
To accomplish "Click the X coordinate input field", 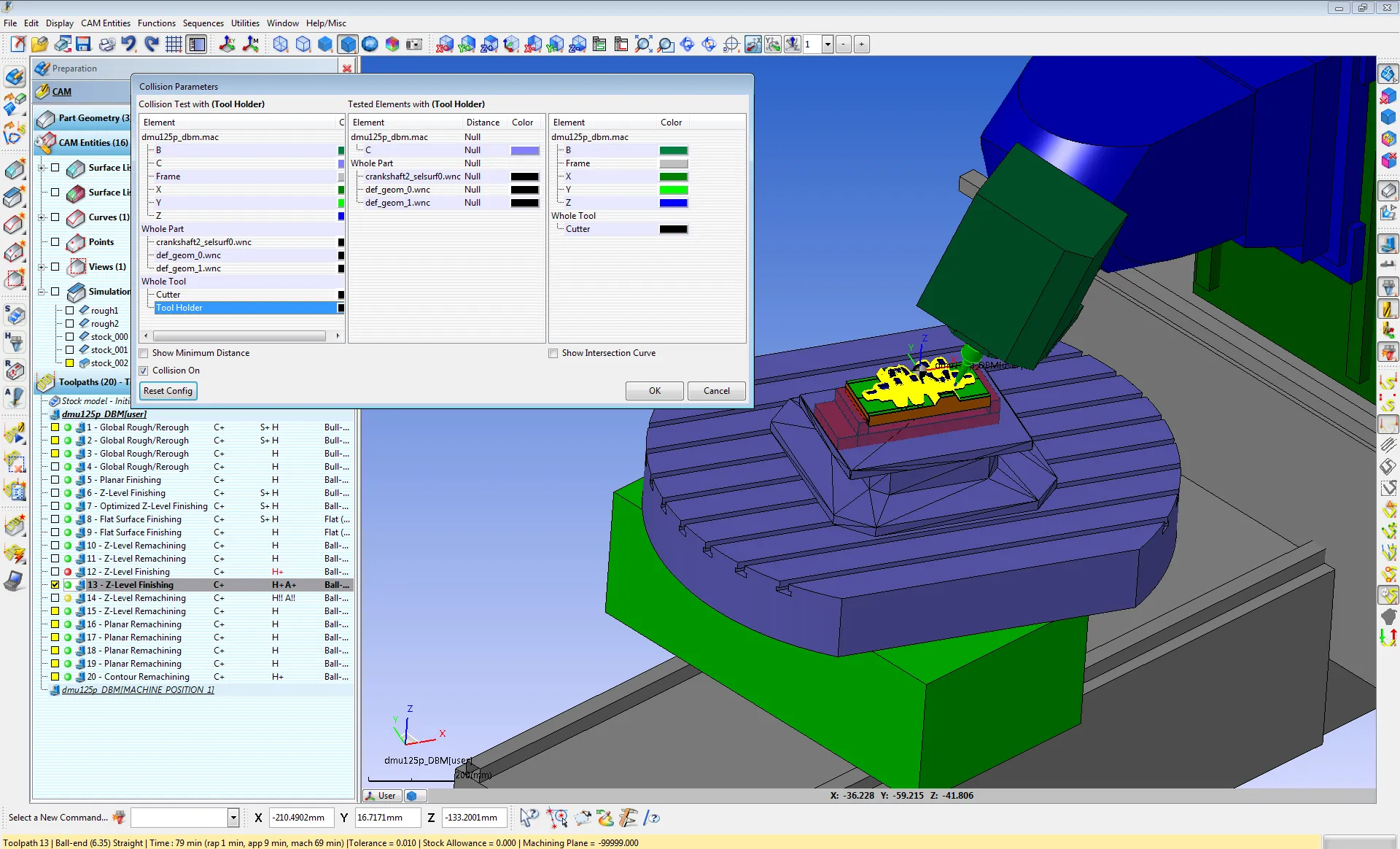I will point(301,818).
